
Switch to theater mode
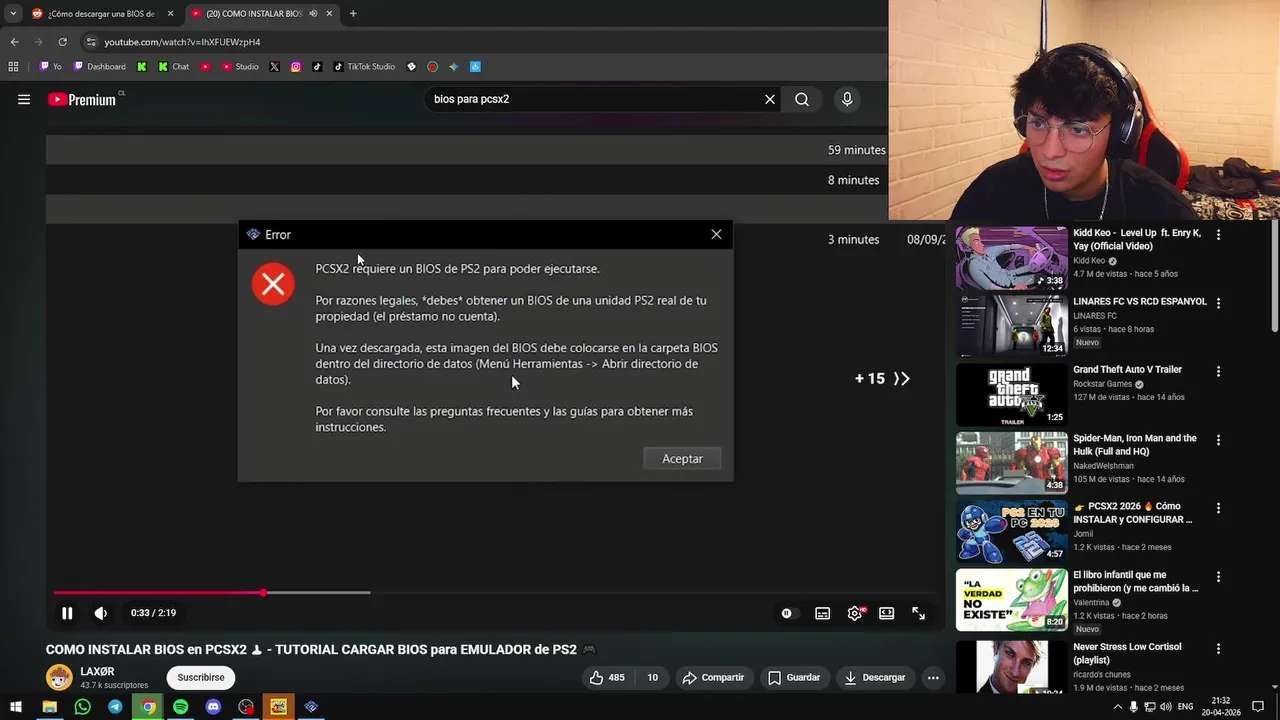(886, 613)
